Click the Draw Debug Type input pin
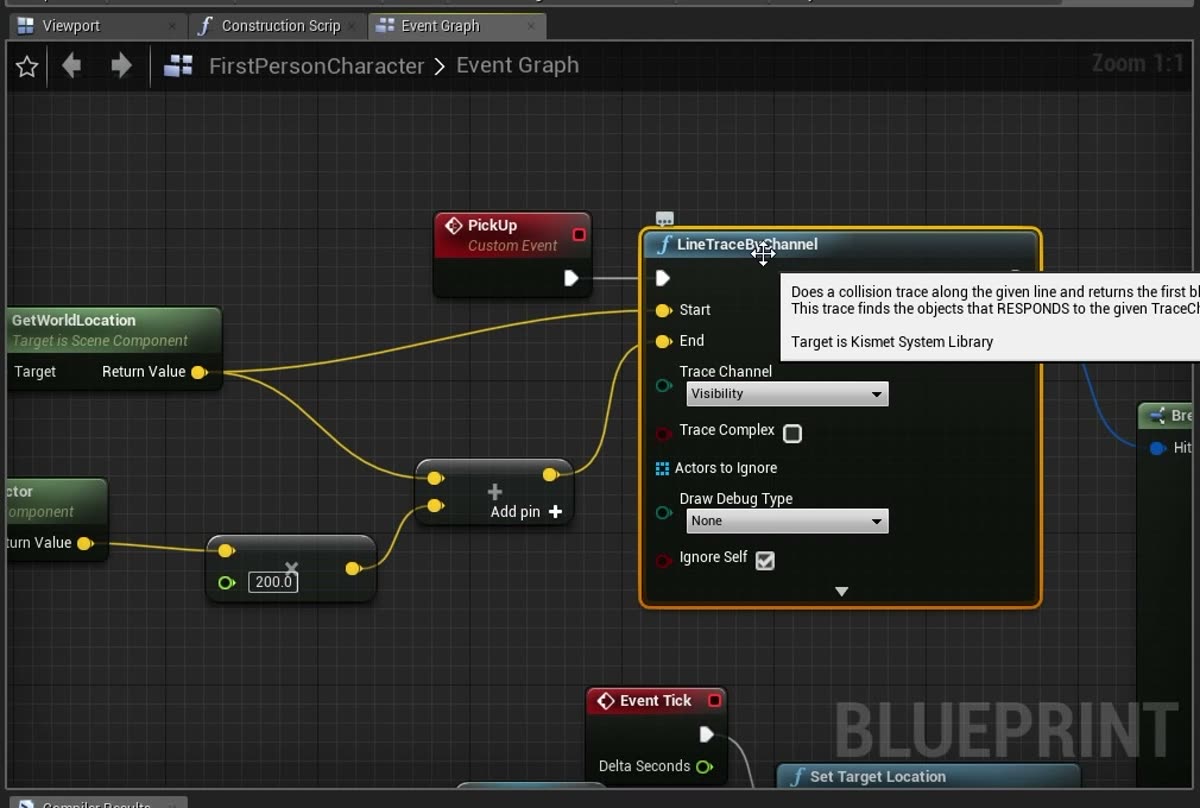This screenshot has width=1200, height=808. [x=663, y=513]
